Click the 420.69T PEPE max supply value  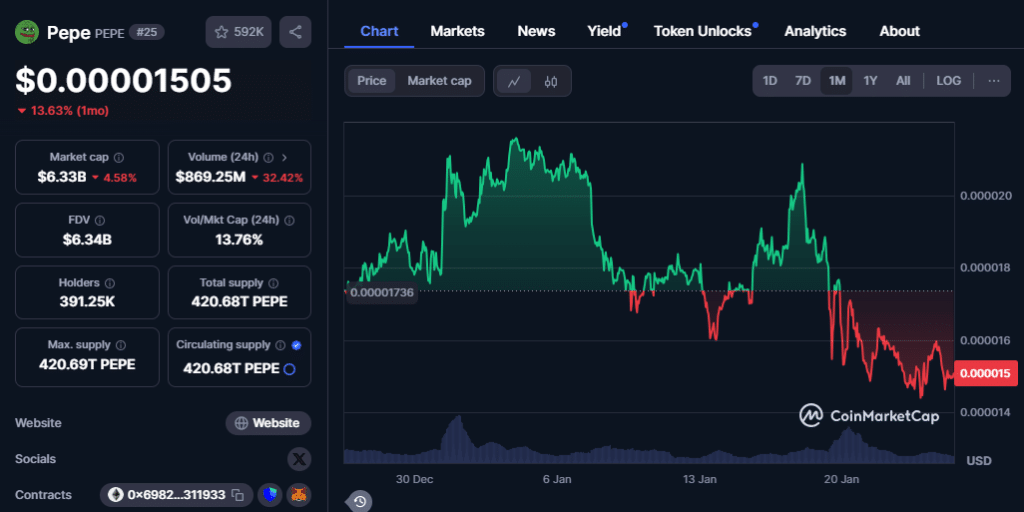(87, 364)
